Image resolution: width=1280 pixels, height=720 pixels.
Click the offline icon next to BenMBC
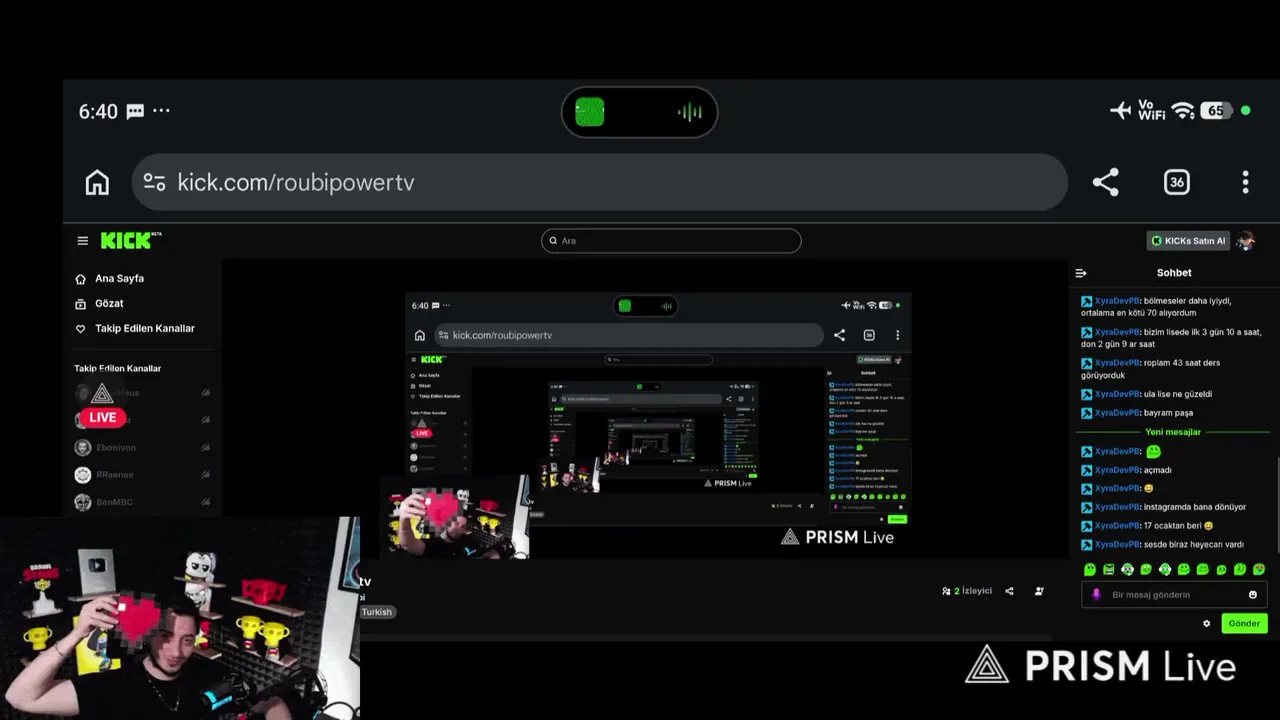point(206,502)
